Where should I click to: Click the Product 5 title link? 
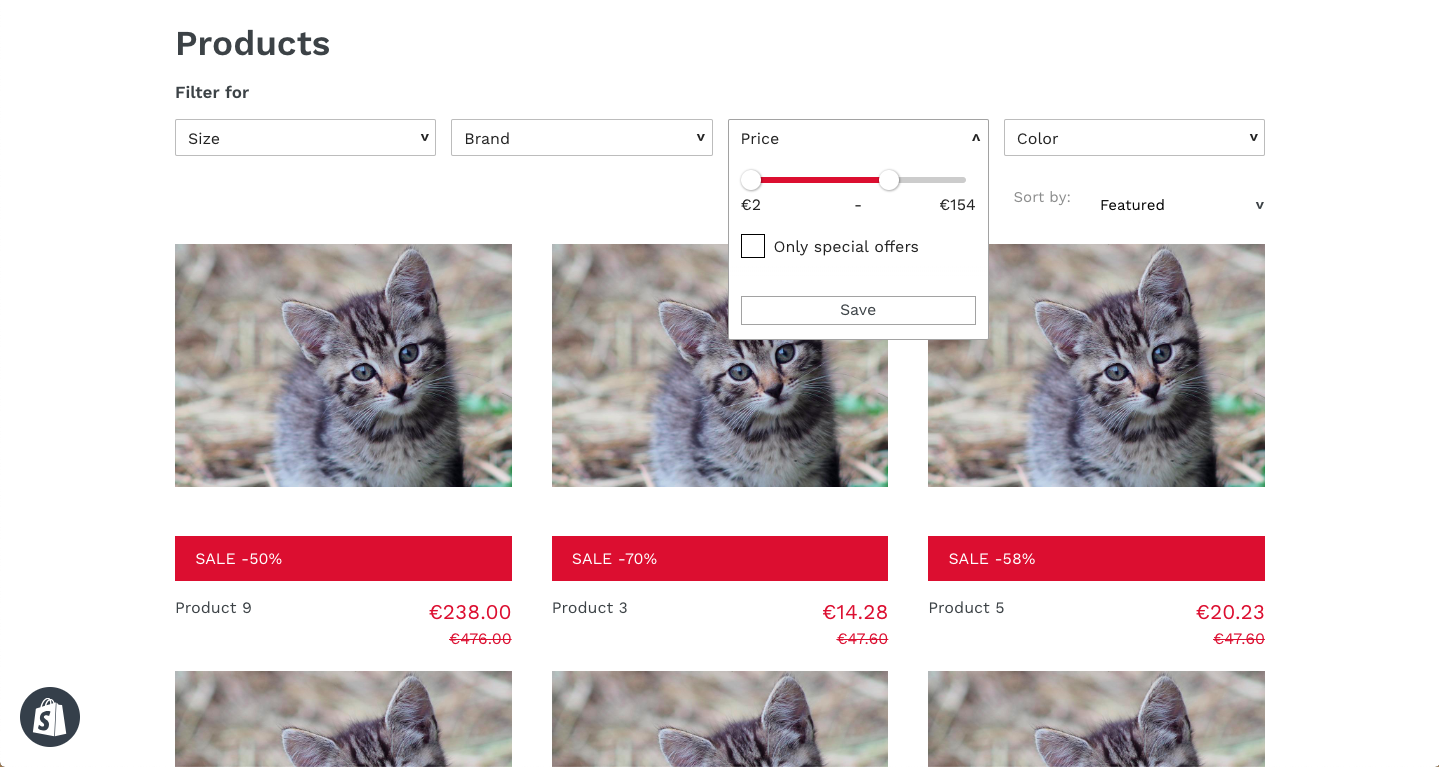coord(966,608)
